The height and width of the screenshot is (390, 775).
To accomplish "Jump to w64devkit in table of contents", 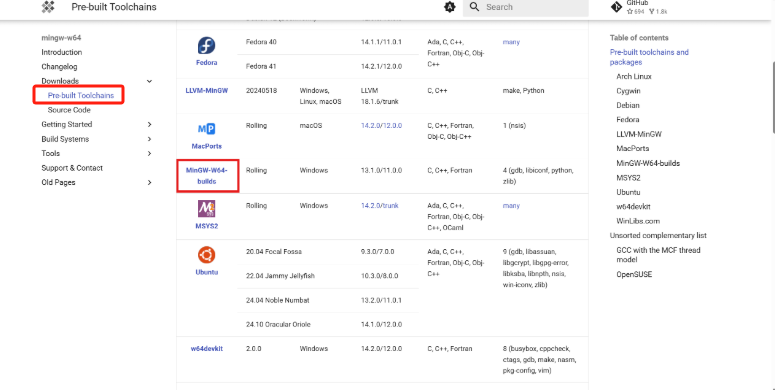I will click(633, 207).
